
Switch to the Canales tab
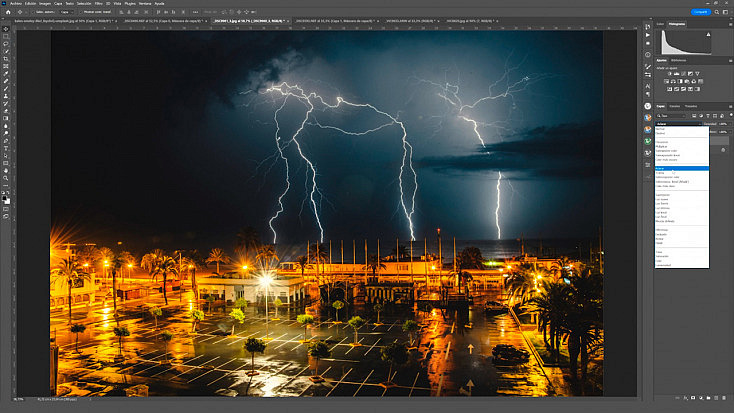point(675,106)
